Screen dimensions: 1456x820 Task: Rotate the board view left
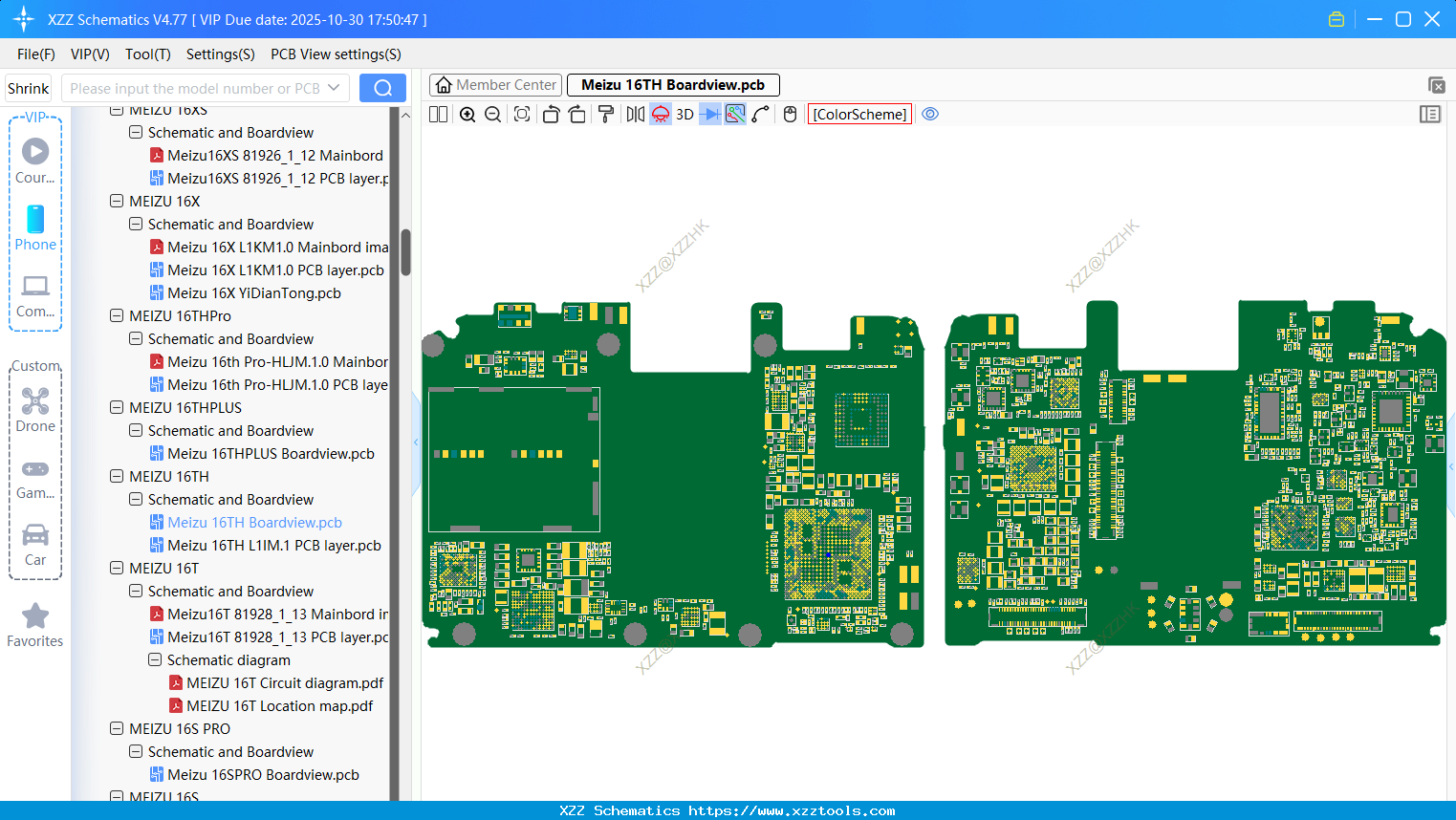tap(551, 115)
